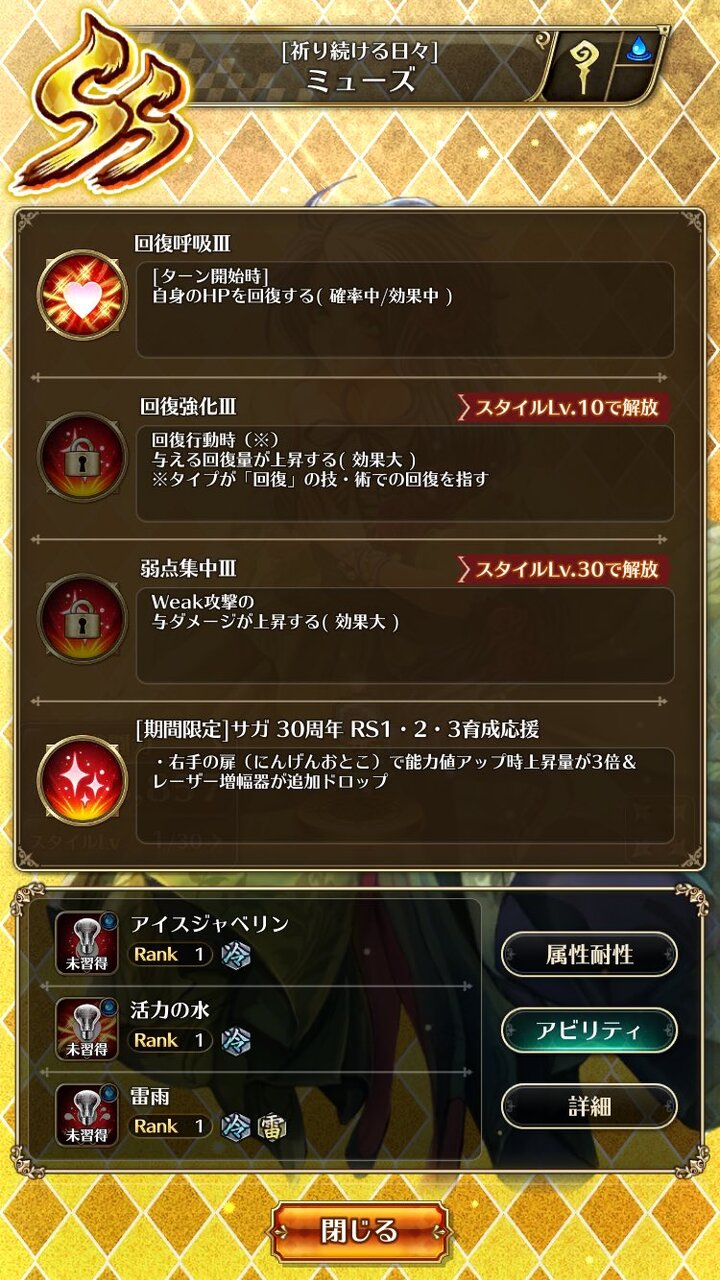Tap the 回復呼吸III heart ability icon
720x1280 pixels.
coord(82,295)
